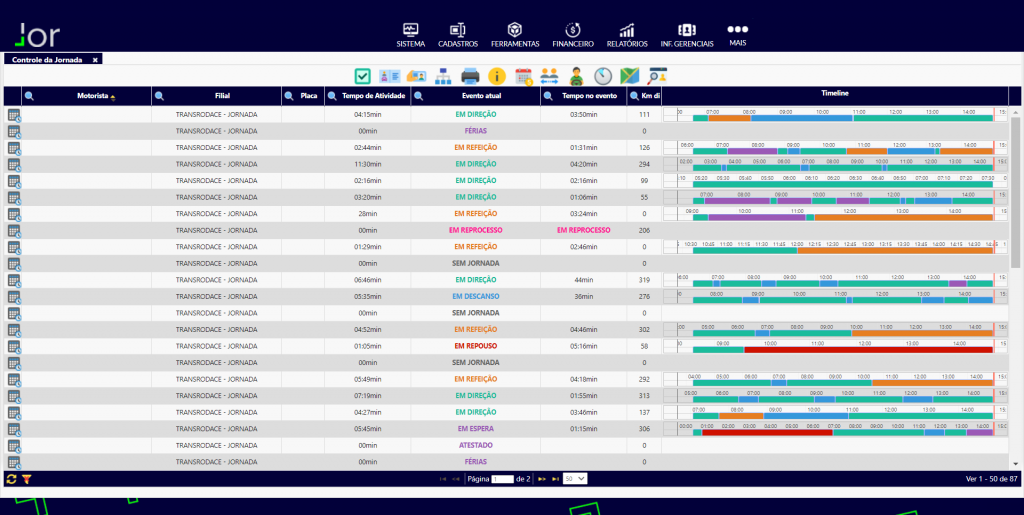The height and width of the screenshot is (515, 1024).
Task: Click the page number input field
Action: tap(503, 479)
